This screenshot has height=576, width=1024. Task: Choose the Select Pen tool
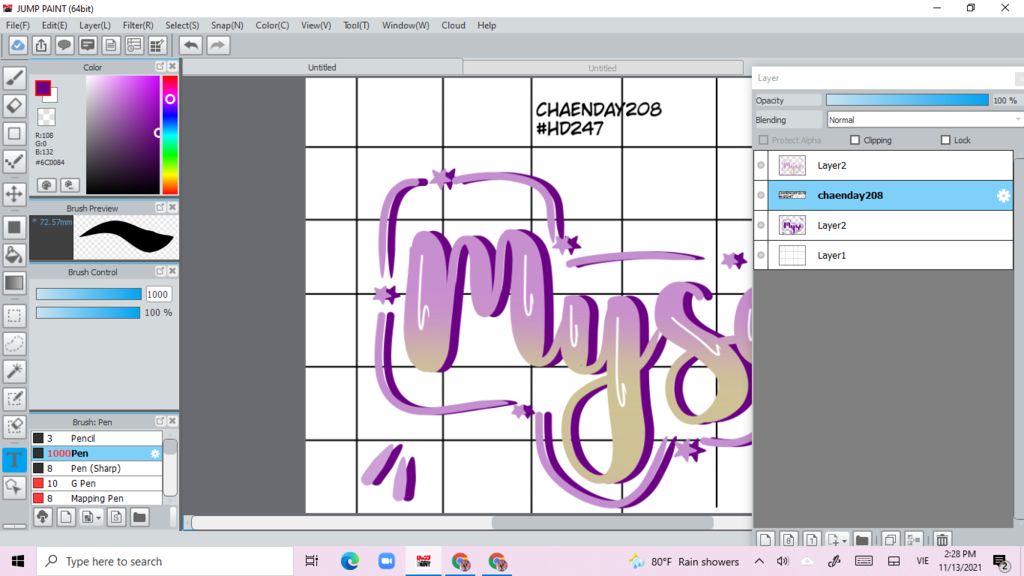pos(14,398)
